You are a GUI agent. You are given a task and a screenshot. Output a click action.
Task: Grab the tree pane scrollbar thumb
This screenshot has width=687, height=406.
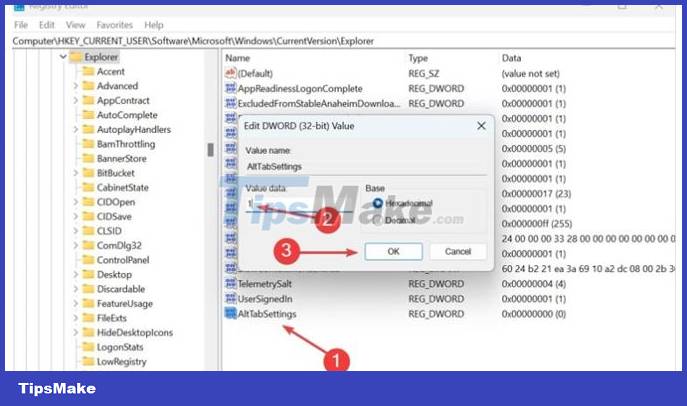[210, 149]
